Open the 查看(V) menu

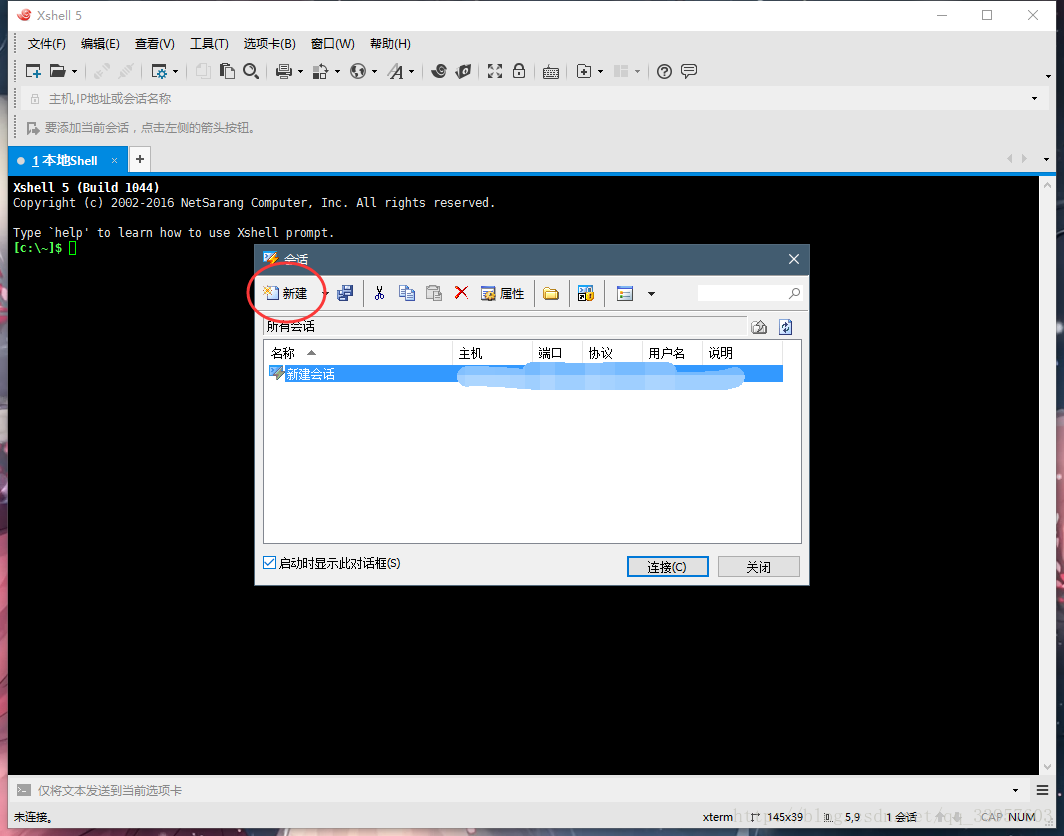coord(155,43)
